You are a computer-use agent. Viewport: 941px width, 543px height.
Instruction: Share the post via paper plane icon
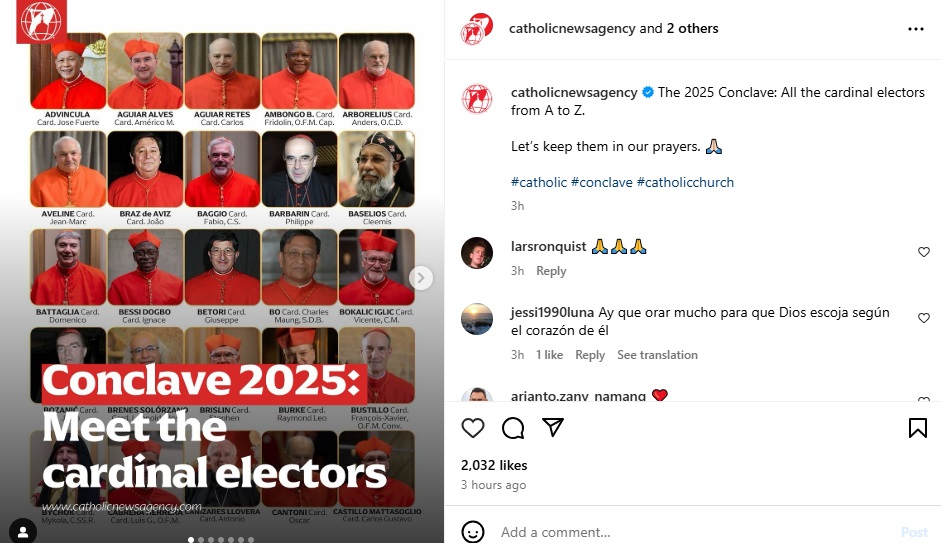553,427
